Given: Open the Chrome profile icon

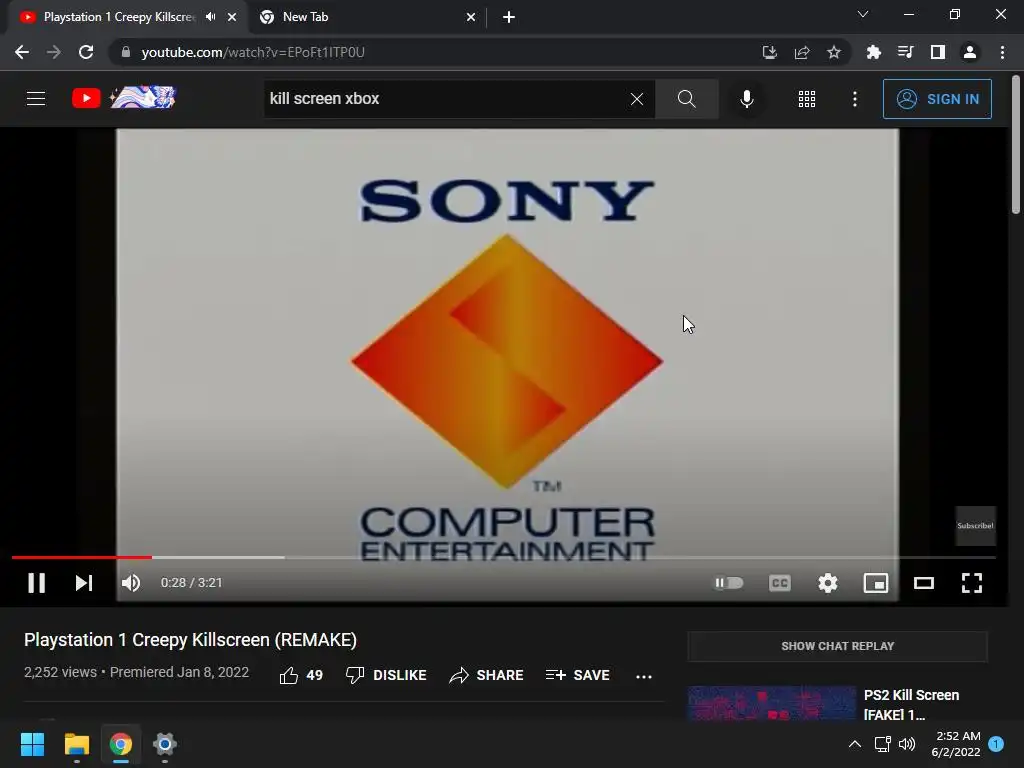Looking at the screenshot, I should pyautogui.click(x=970, y=52).
